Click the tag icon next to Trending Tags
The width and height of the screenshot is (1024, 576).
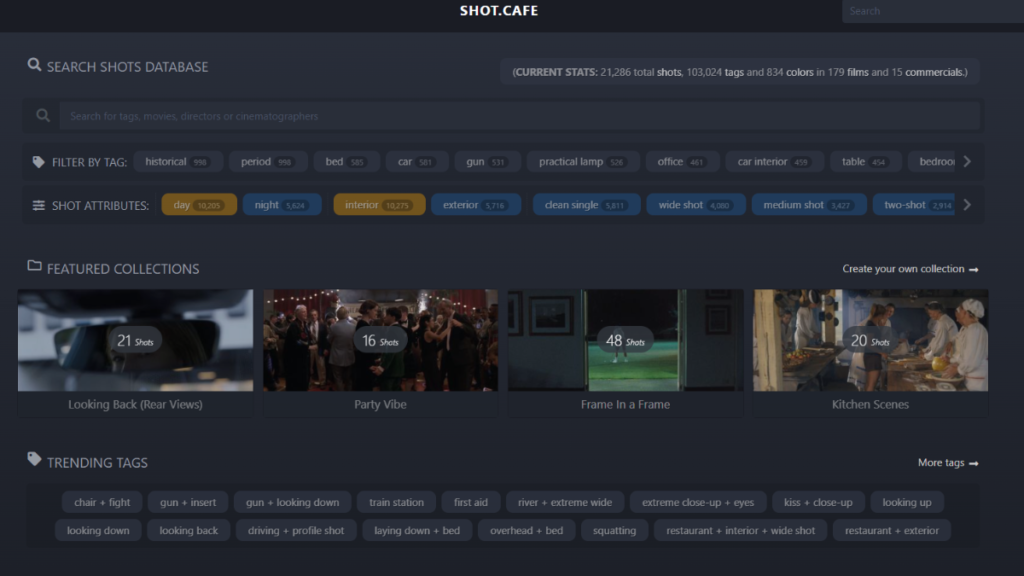pos(34,460)
